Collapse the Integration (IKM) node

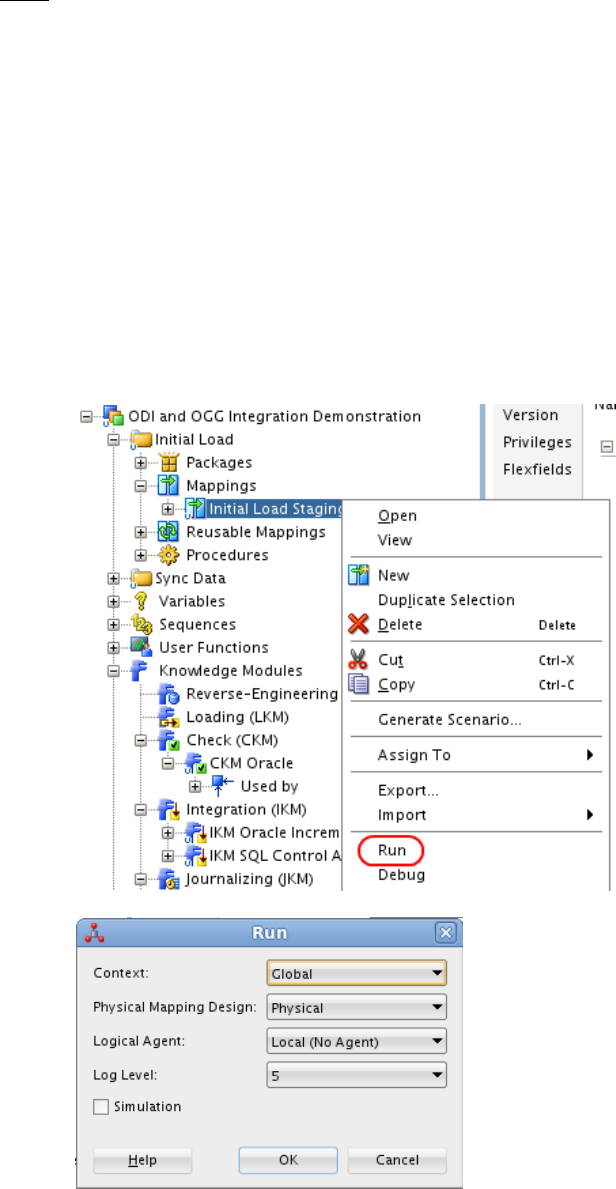(x=140, y=811)
